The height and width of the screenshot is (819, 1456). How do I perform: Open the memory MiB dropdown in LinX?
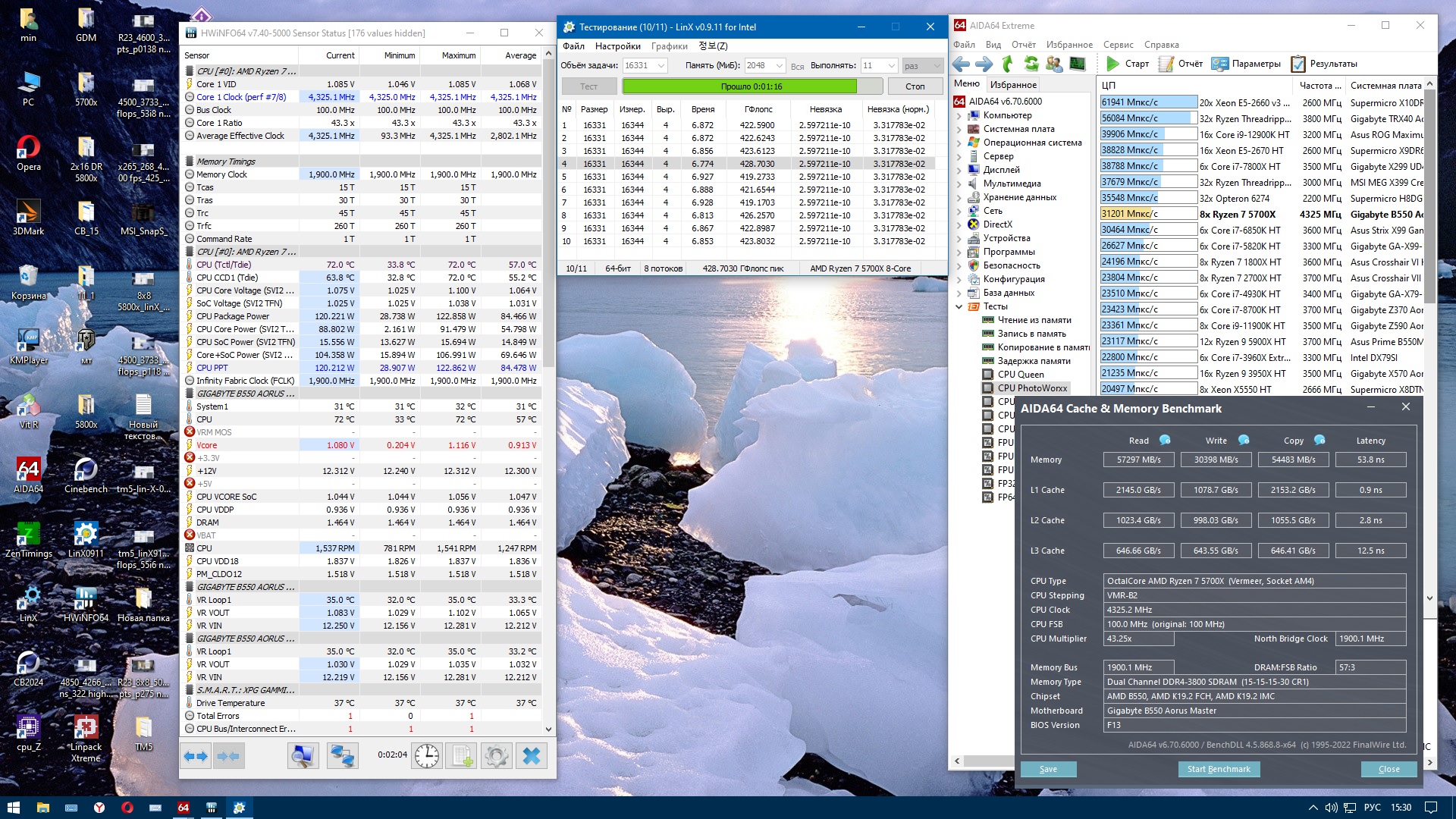[x=779, y=66]
